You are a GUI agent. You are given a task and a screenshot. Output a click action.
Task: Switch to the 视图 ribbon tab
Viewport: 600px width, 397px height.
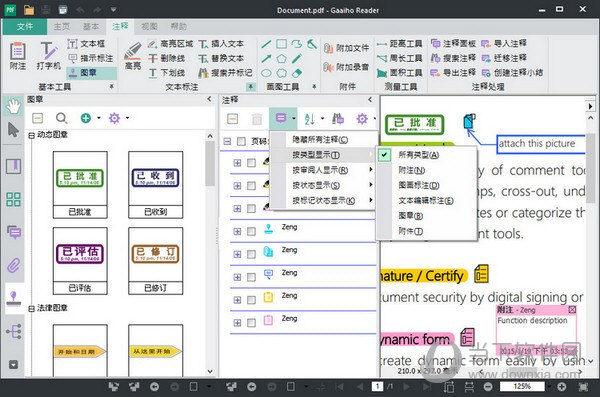coord(149,26)
